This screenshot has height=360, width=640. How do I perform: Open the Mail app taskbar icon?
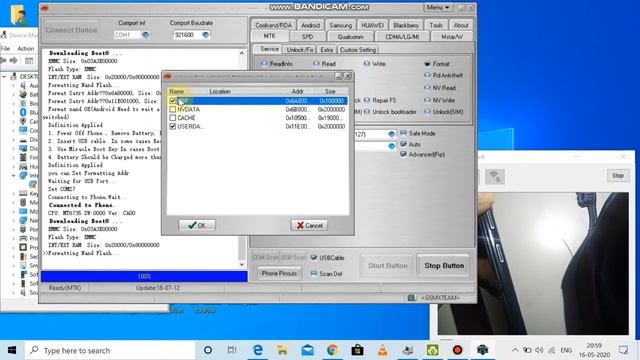click(x=307, y=350)
